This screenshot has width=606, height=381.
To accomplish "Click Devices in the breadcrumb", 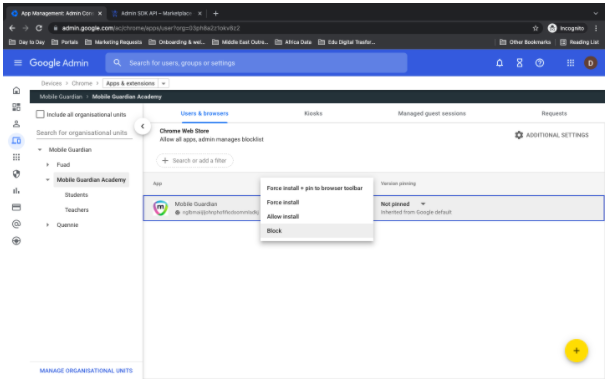I will pyautogui.click(x=51, y=83).
